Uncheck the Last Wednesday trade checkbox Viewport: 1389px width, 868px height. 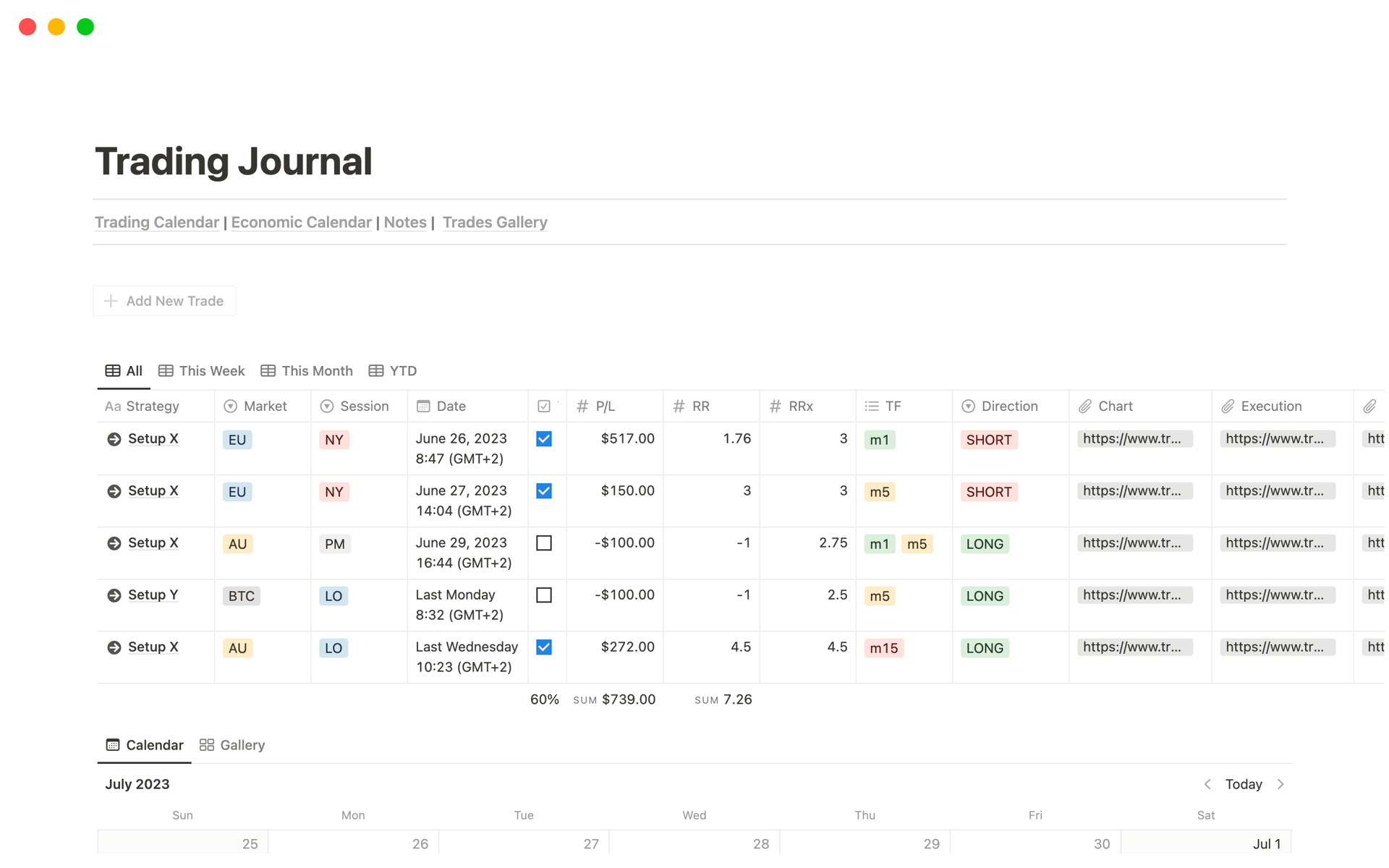coord(544,647)
